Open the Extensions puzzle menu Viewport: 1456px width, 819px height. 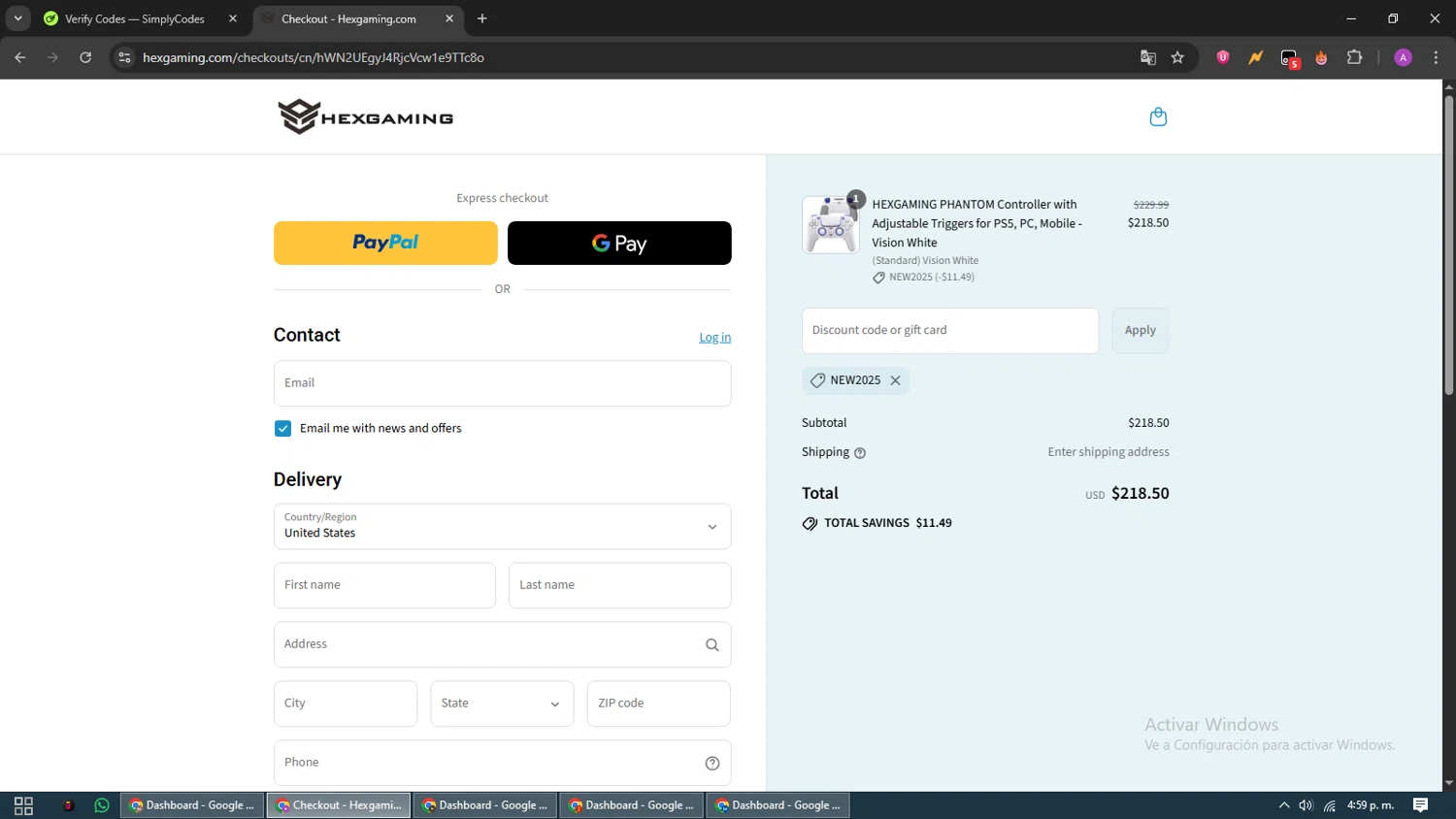coord(1355,57)
